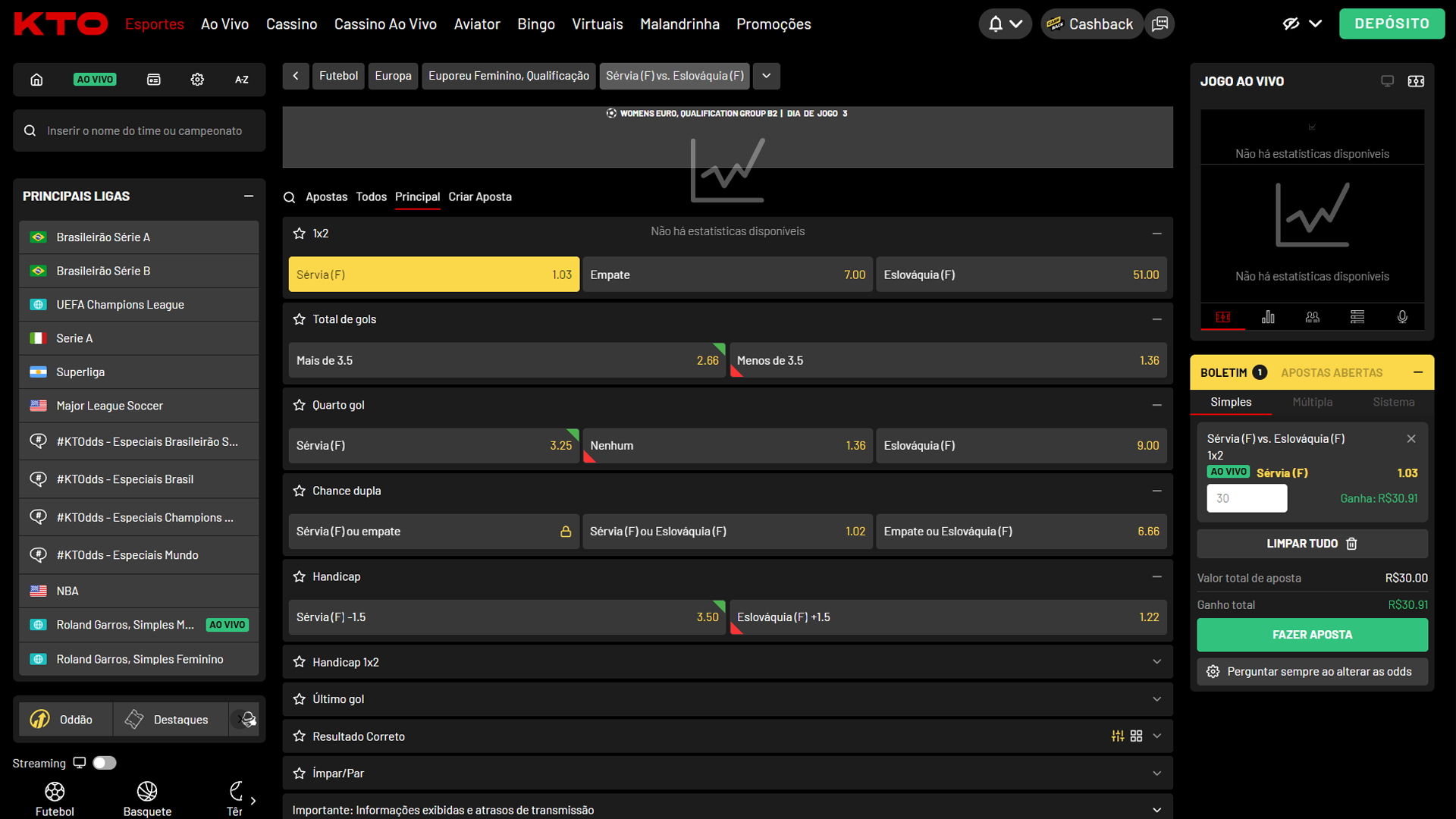This screenshot has height=819, width=1456.
Task: Expand the Importante information notice
Action: [1156, 810]
